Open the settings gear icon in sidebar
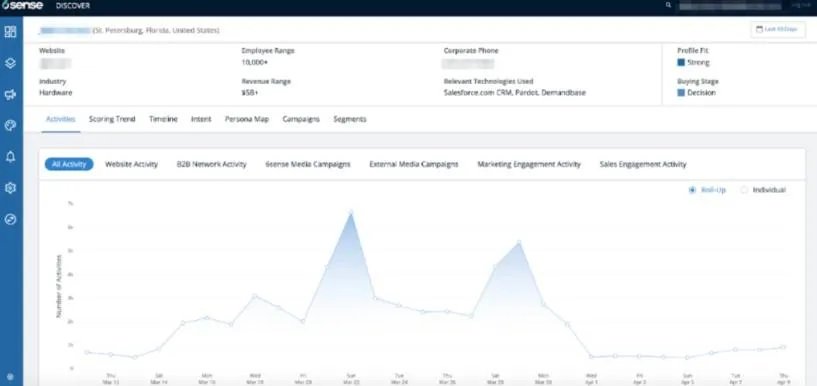The height and width of the screenshot is (386, 817). 10,188
